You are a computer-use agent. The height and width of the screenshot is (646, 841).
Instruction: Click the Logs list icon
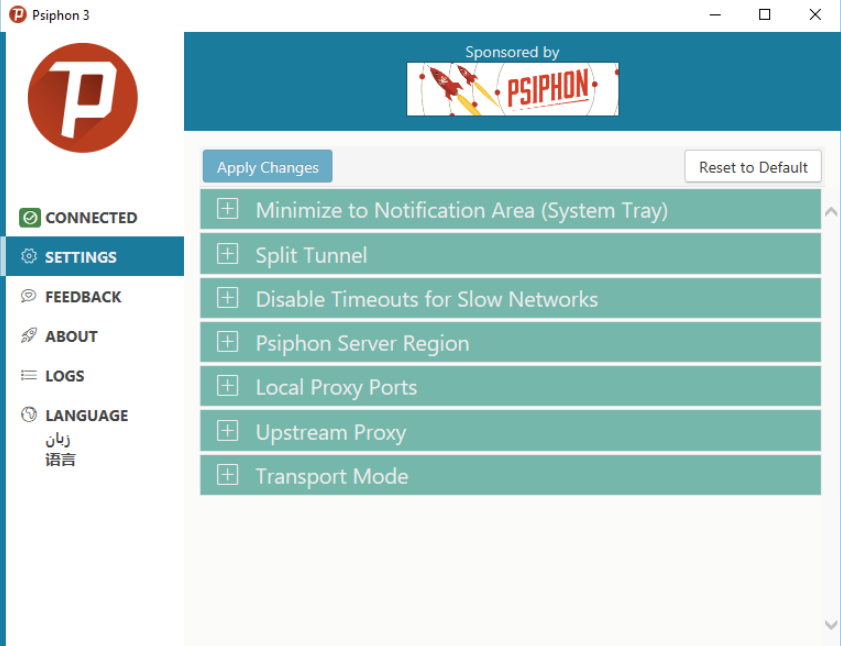click(29, 376)
